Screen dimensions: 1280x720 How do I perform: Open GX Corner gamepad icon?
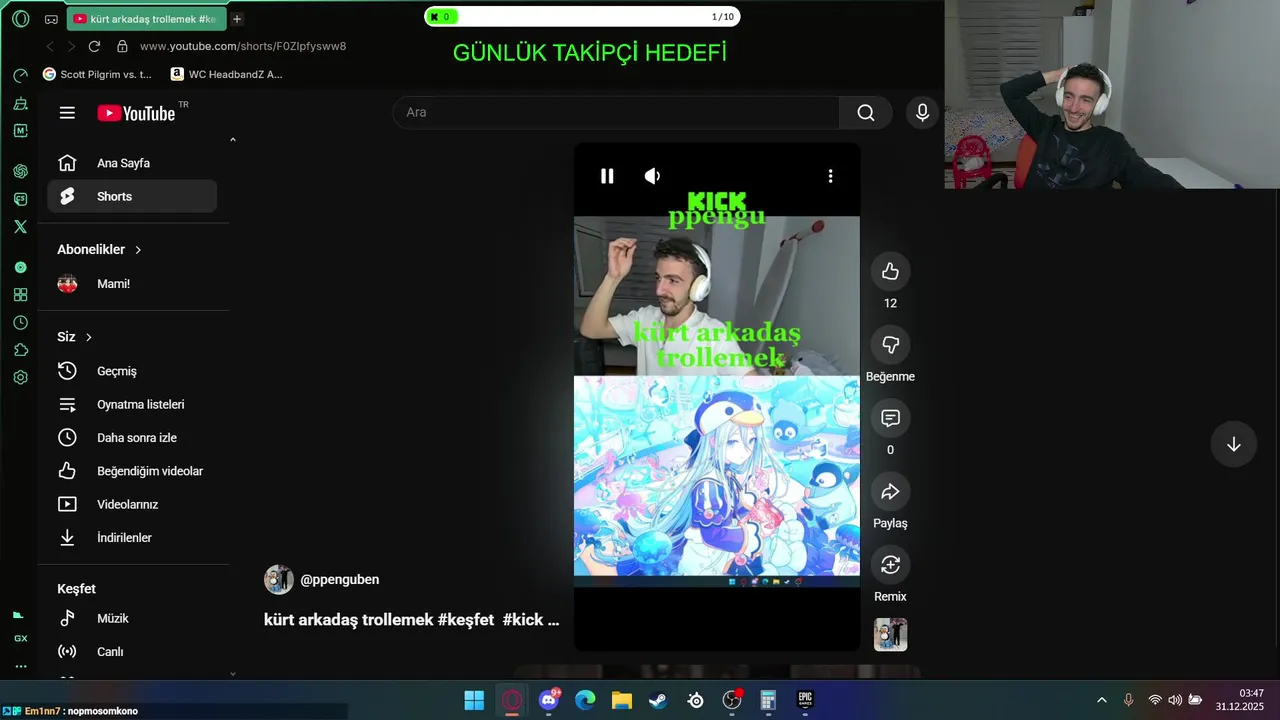click(51, 19)
